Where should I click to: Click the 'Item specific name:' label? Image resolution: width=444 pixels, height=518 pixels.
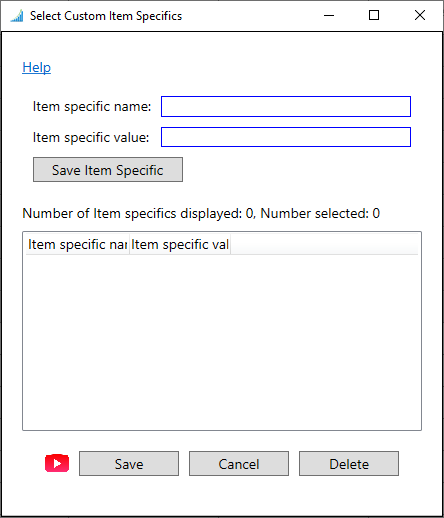point(92,107)
